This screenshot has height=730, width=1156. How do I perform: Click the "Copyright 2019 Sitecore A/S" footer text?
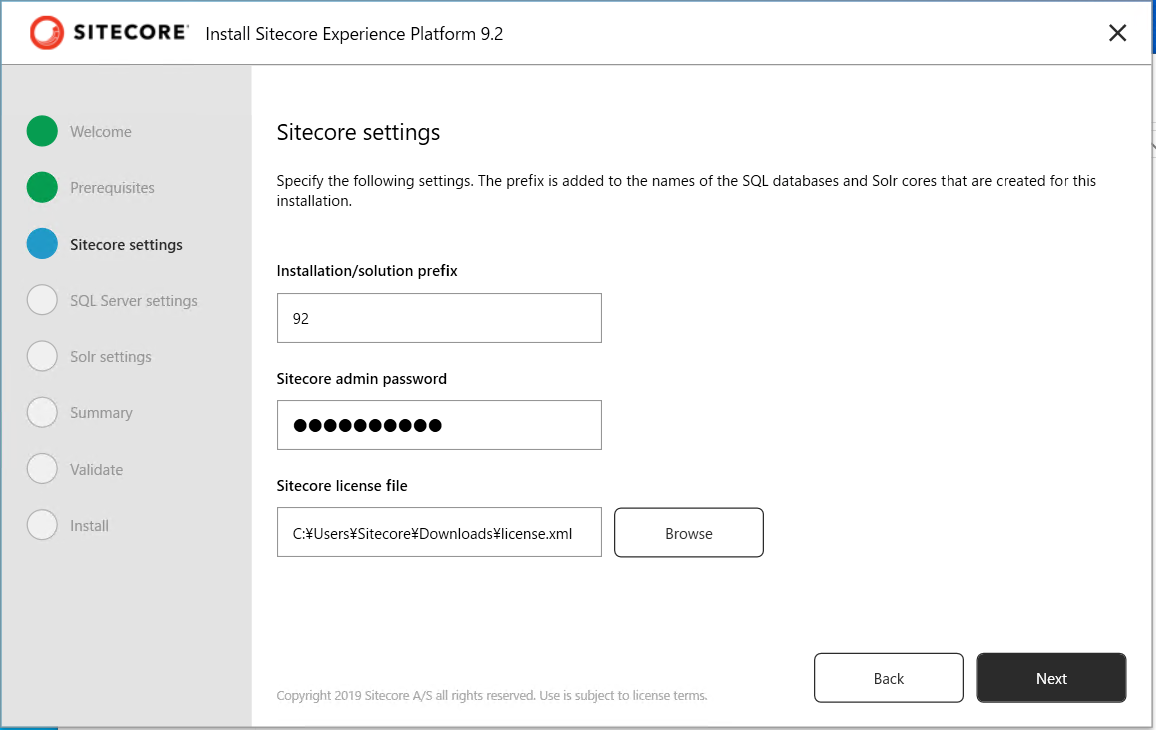point(492,695)
